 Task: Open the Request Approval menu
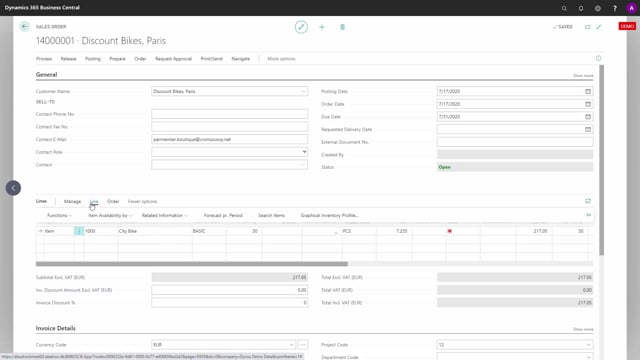(x=173, y=59)
